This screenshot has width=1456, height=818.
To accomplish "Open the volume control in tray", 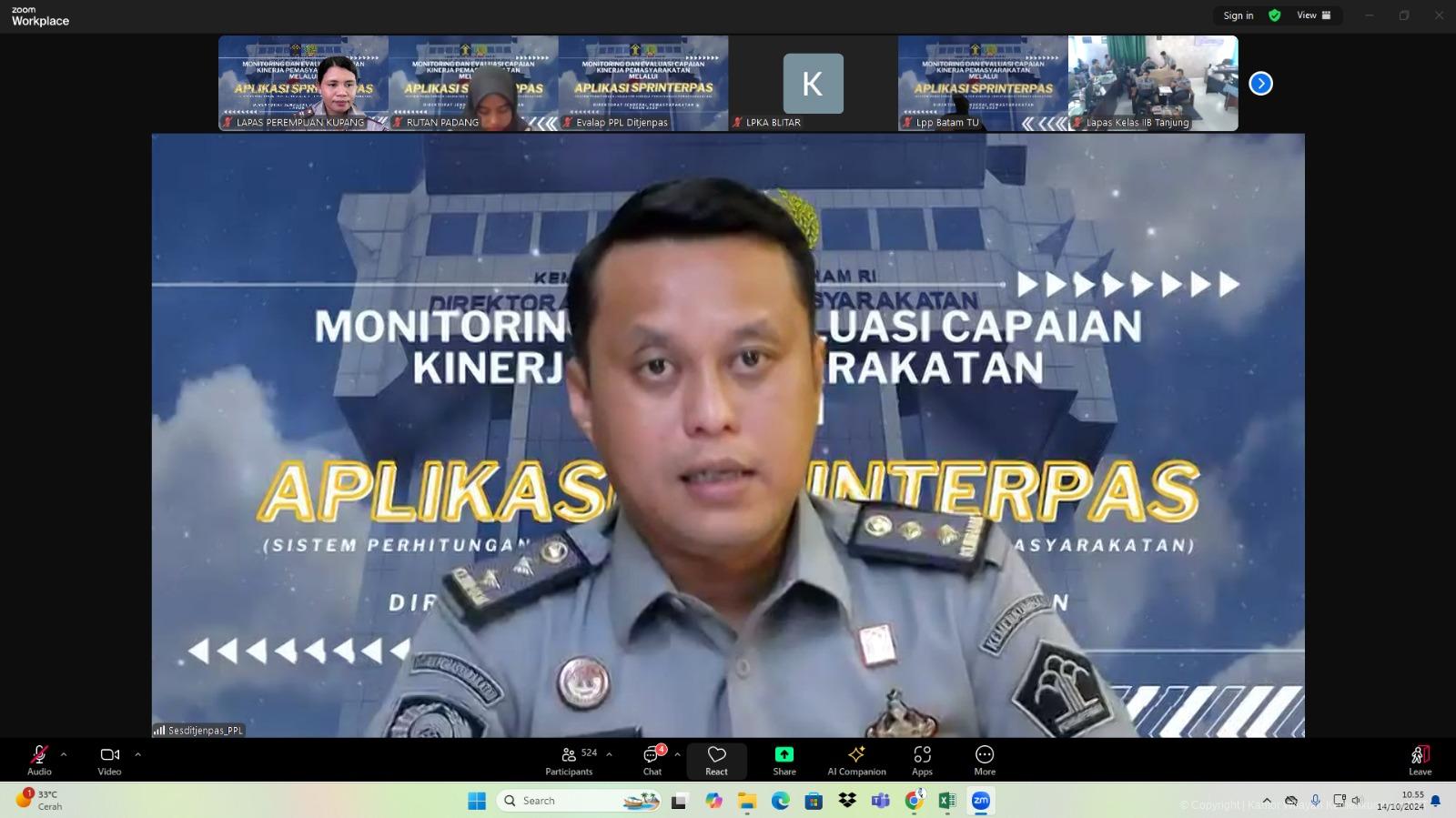I will click(1357, 801).
